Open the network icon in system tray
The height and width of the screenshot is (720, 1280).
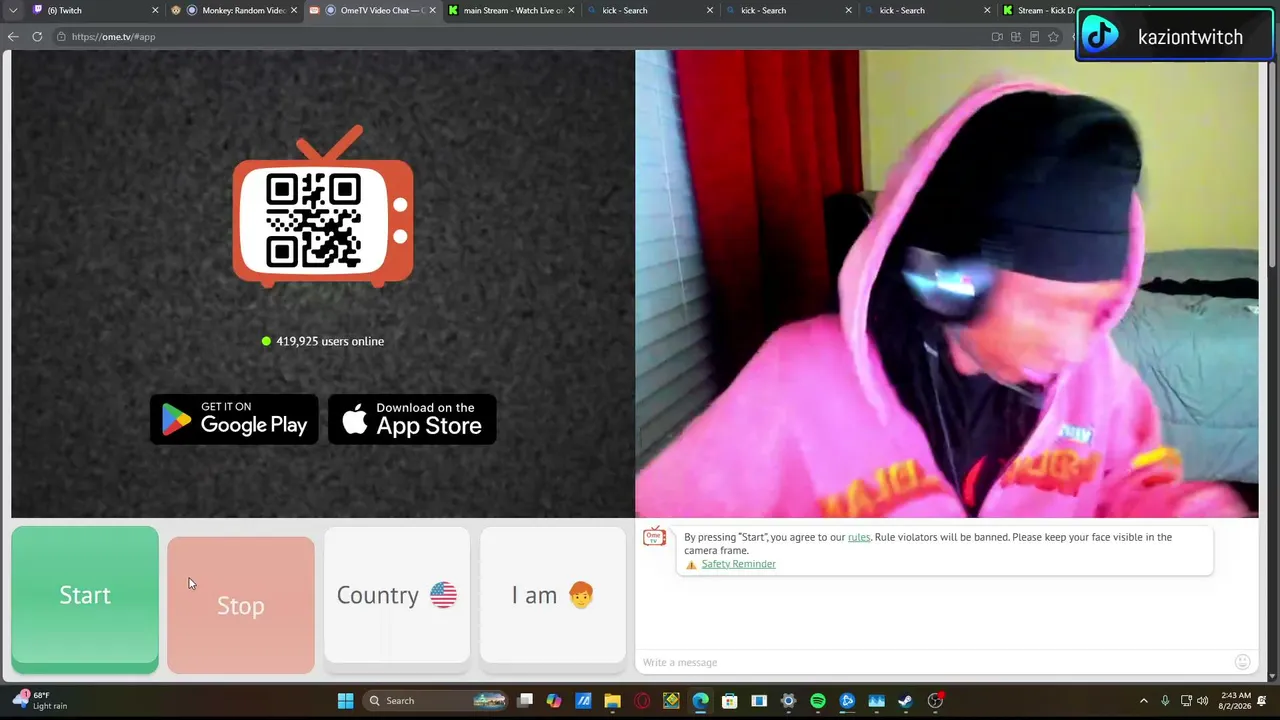[x=1186, y=701]
